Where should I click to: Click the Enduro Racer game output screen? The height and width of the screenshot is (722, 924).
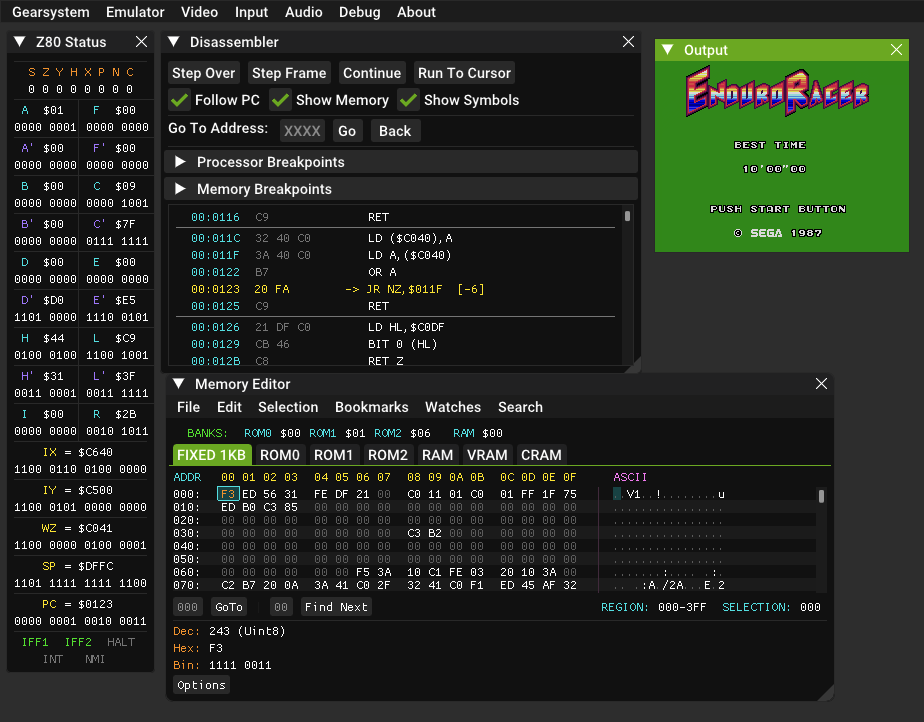782,156
